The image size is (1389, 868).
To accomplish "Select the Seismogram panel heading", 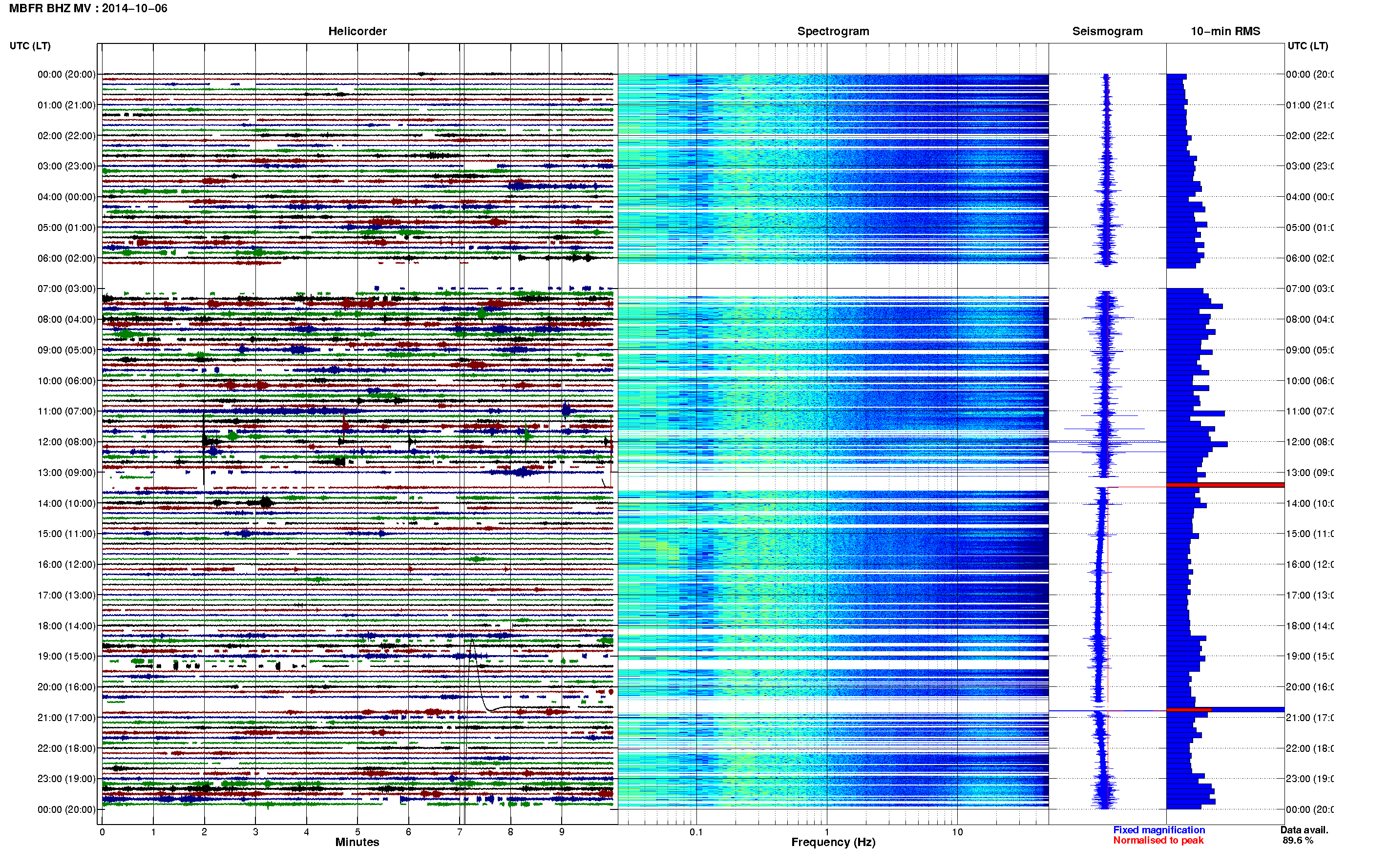I will coord(1107,32).
